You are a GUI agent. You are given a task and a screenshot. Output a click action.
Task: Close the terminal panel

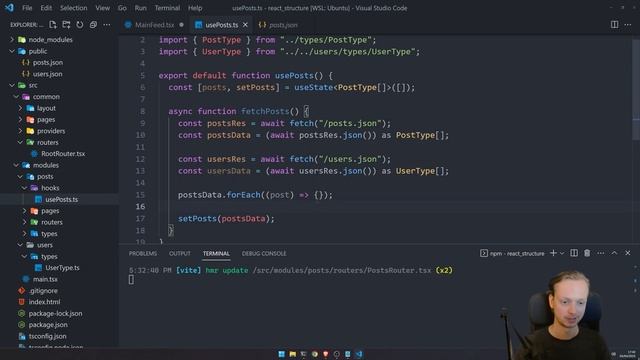[628, 253]
